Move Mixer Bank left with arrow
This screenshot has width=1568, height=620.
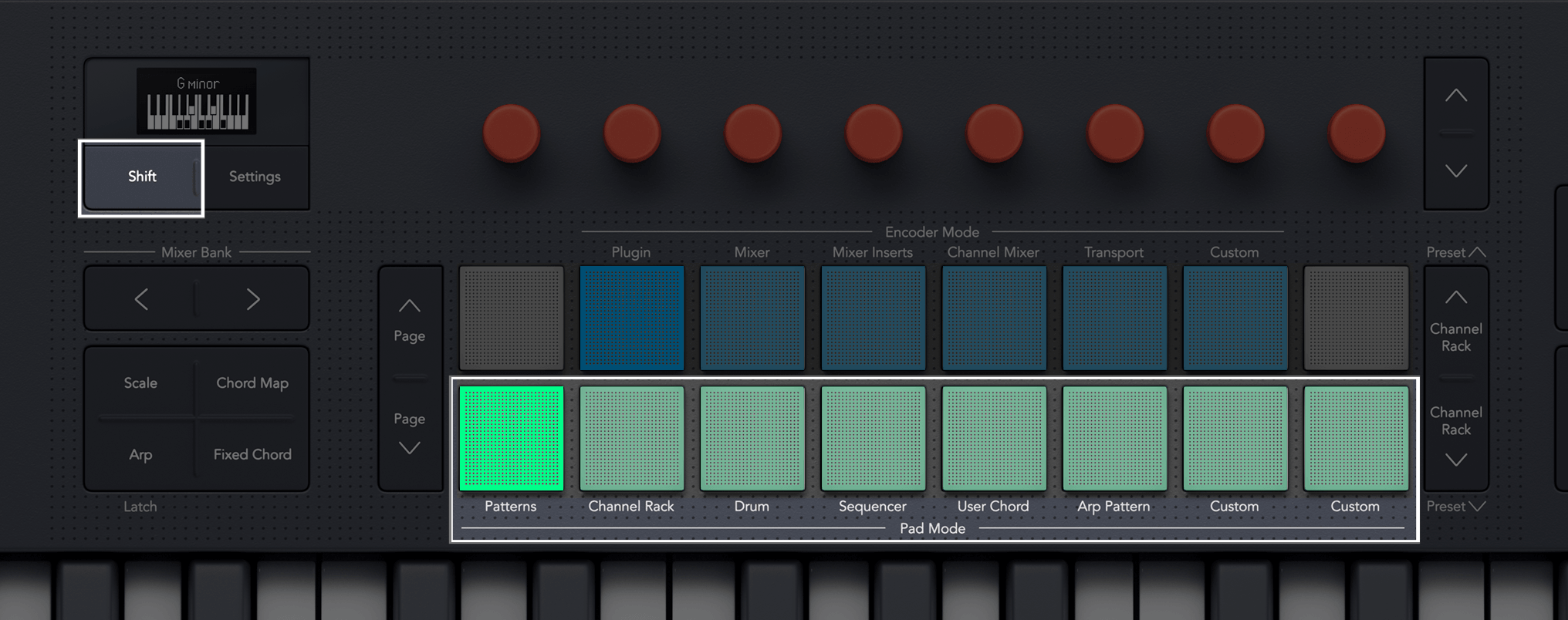pos(140,299)
